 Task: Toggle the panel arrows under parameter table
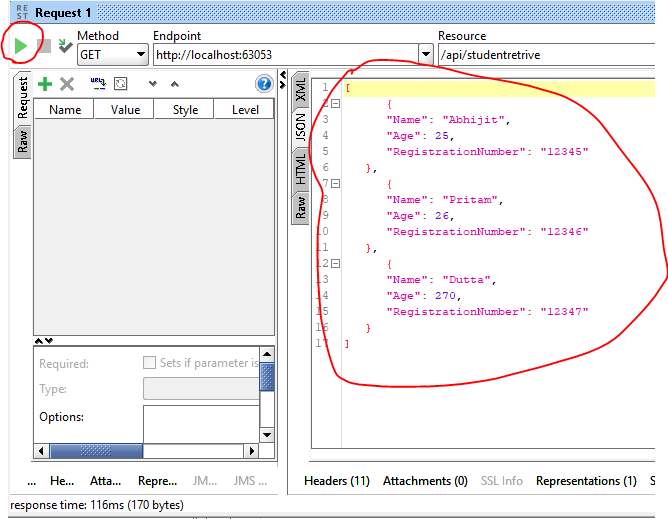coord(43,340)
